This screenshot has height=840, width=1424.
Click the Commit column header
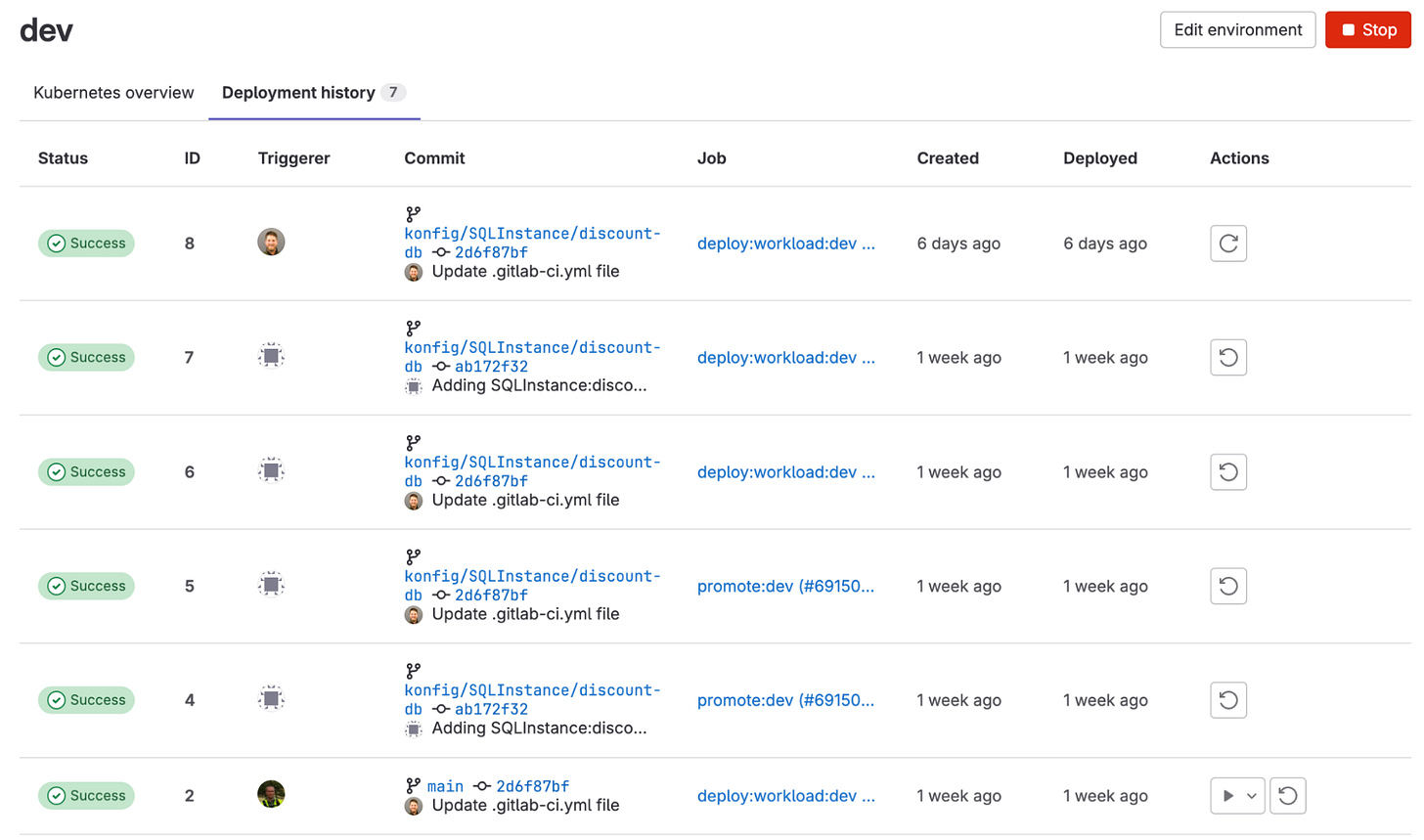tap(434, 158)
